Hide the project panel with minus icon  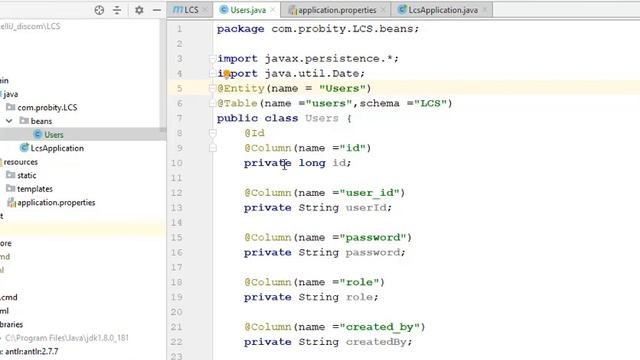pyautogui.click(x=157, y=10)
